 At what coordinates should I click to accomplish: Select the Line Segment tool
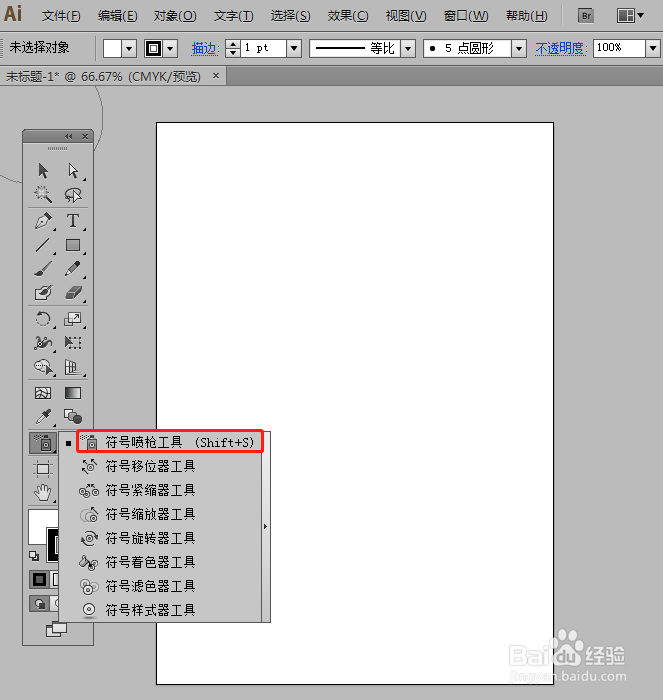[x=43, y=245]
